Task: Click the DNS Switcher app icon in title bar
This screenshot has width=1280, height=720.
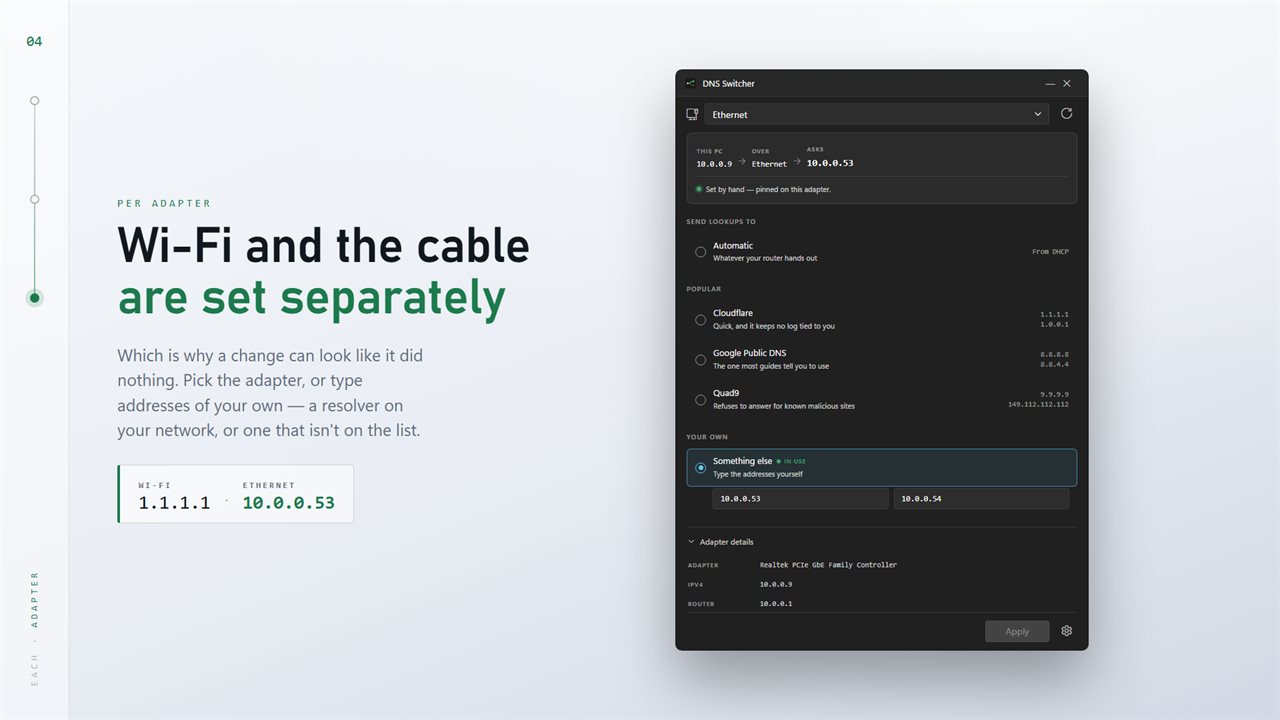Action: pos(691,84)
